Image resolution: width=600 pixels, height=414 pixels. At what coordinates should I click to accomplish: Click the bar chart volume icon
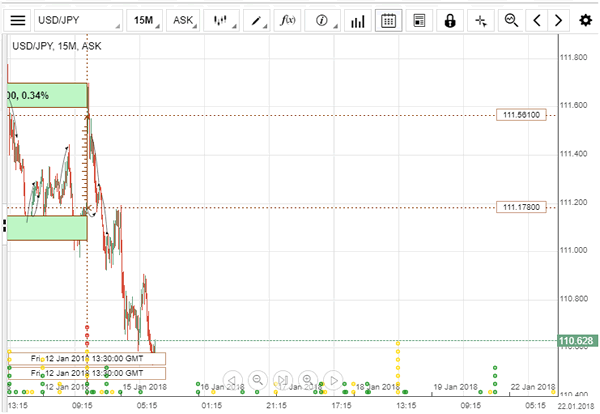(356, 20)
